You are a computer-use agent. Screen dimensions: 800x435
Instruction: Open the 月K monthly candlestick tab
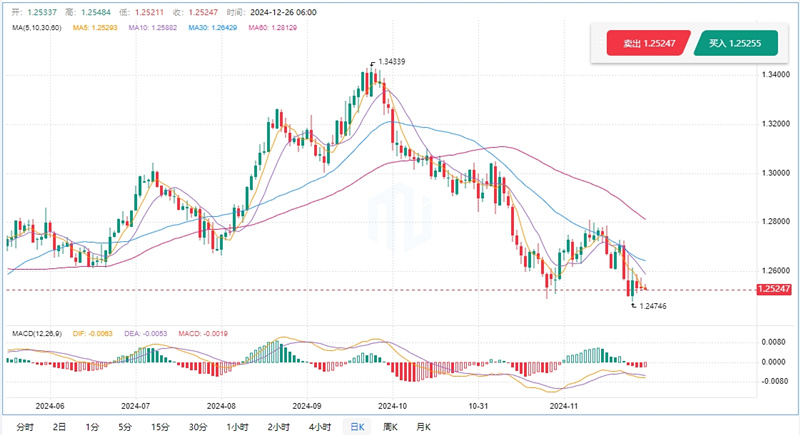tap(422, 426)
